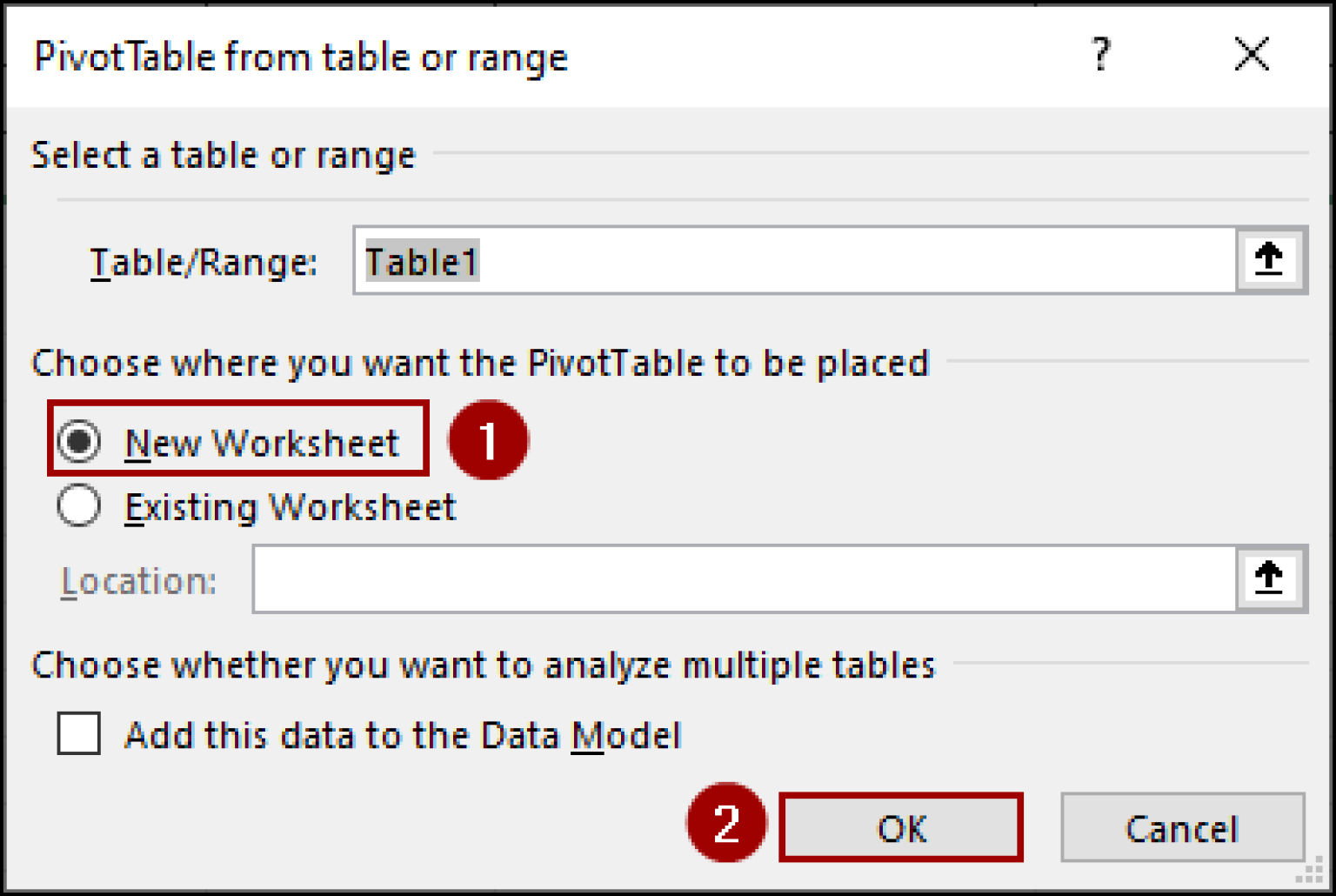This screenshot has width=1336, height=896.
Task: Click the collapse dialog arrow beside Location
Action: pyautogui.click(x=1268, y=577)
